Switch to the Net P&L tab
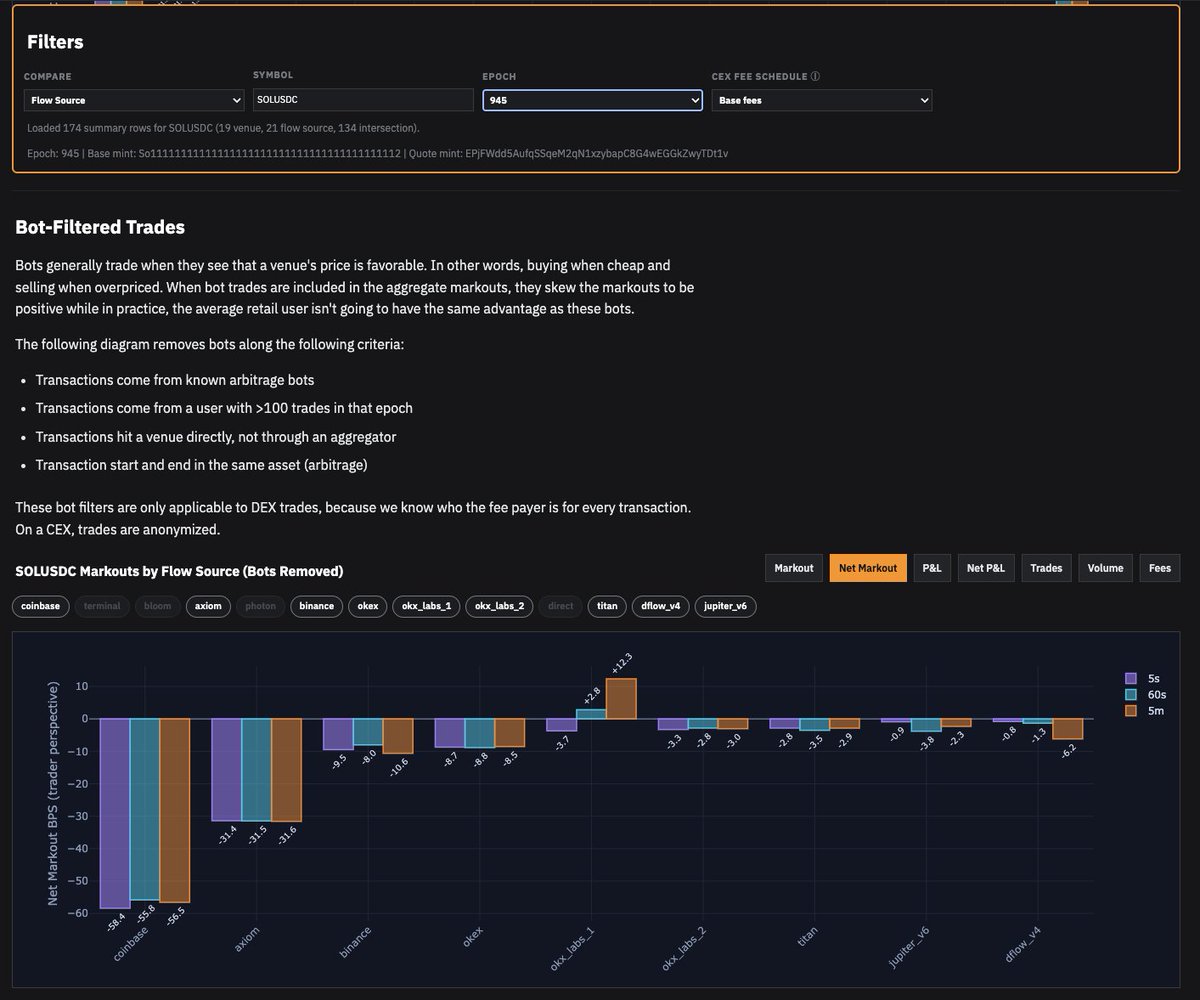The height and width of the screenshot is (1000, 1200). pyautogui.click(x=986, y=568)
